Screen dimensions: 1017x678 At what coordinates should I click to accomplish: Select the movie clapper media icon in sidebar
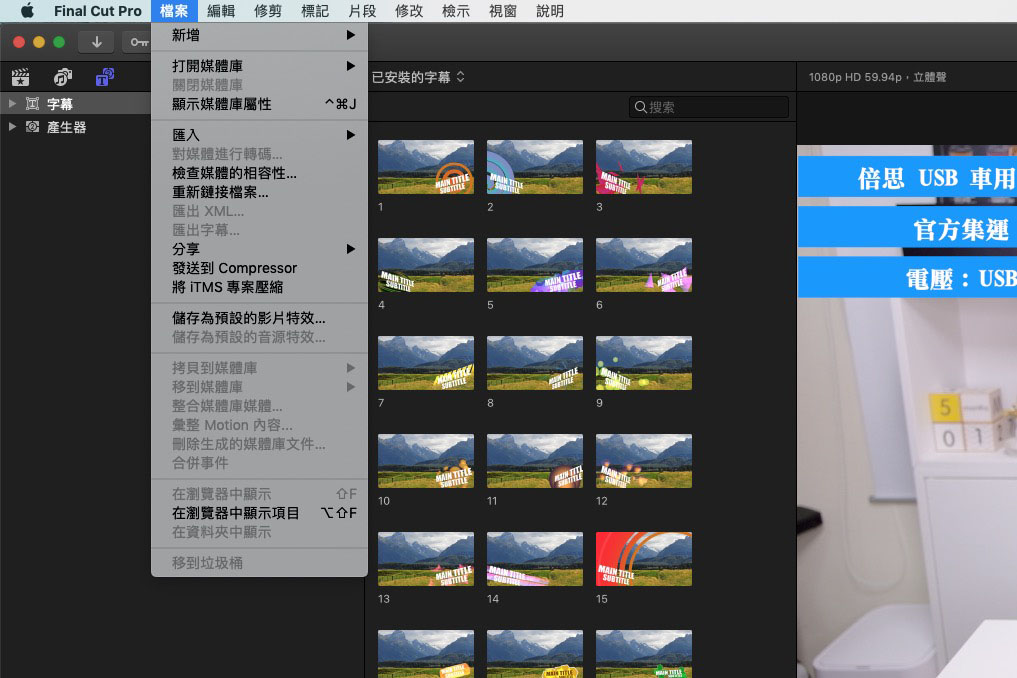point(20,77)
